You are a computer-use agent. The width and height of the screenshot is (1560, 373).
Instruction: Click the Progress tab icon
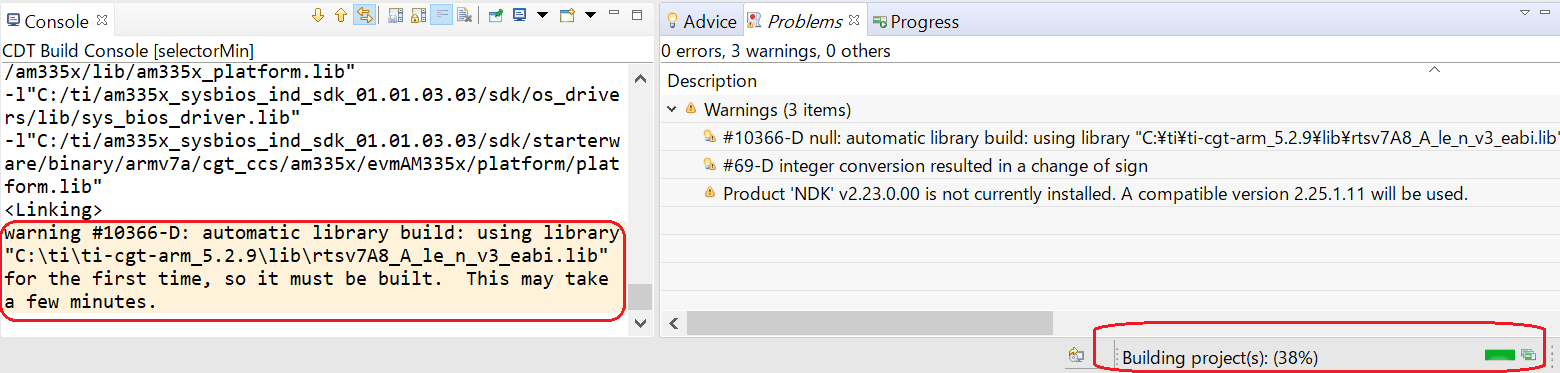point(880,22)
